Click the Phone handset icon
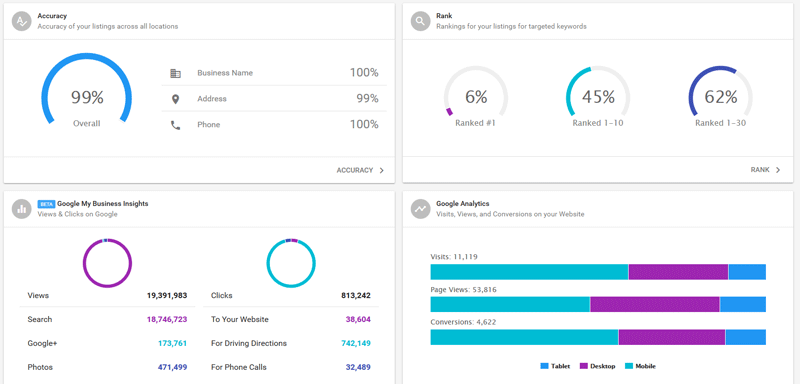The width and height of the screenshot is (800, 384). tap(176, 125)
